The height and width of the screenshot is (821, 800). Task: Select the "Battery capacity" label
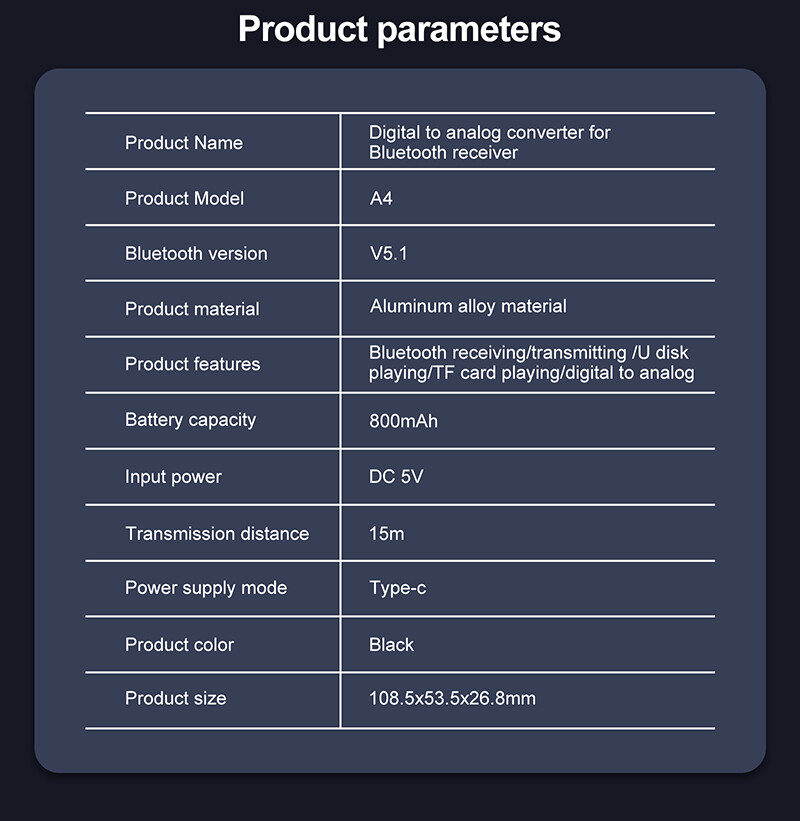pos(190,420)
